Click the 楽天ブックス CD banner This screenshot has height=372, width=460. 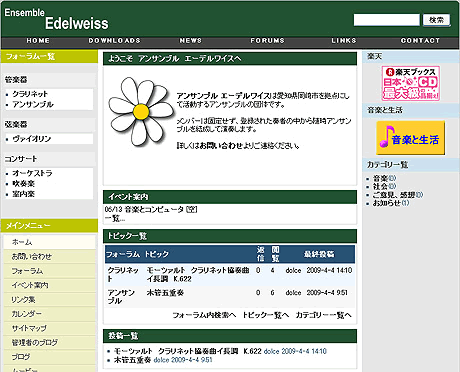coord(411,83)
